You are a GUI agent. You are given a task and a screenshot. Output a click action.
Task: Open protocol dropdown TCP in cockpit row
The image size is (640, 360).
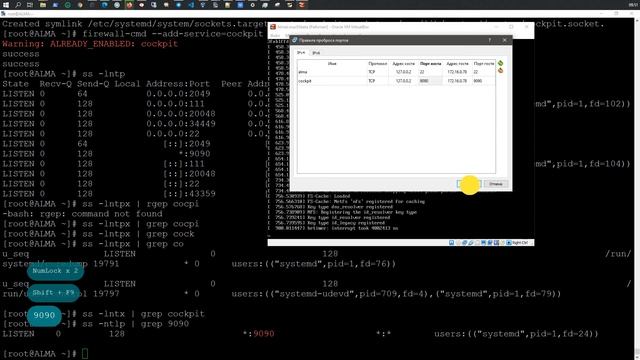coord(378,81)
